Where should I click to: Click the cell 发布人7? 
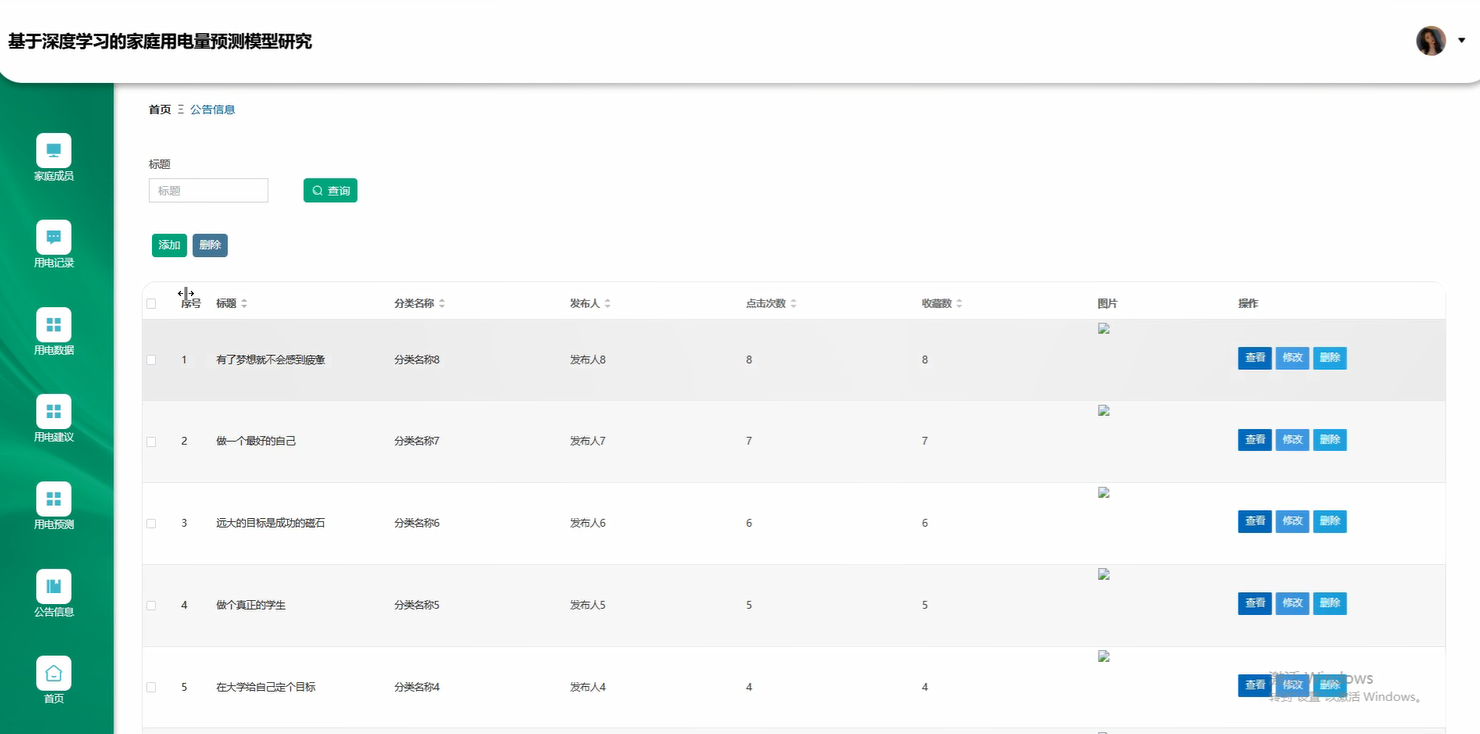click(588, 441)
